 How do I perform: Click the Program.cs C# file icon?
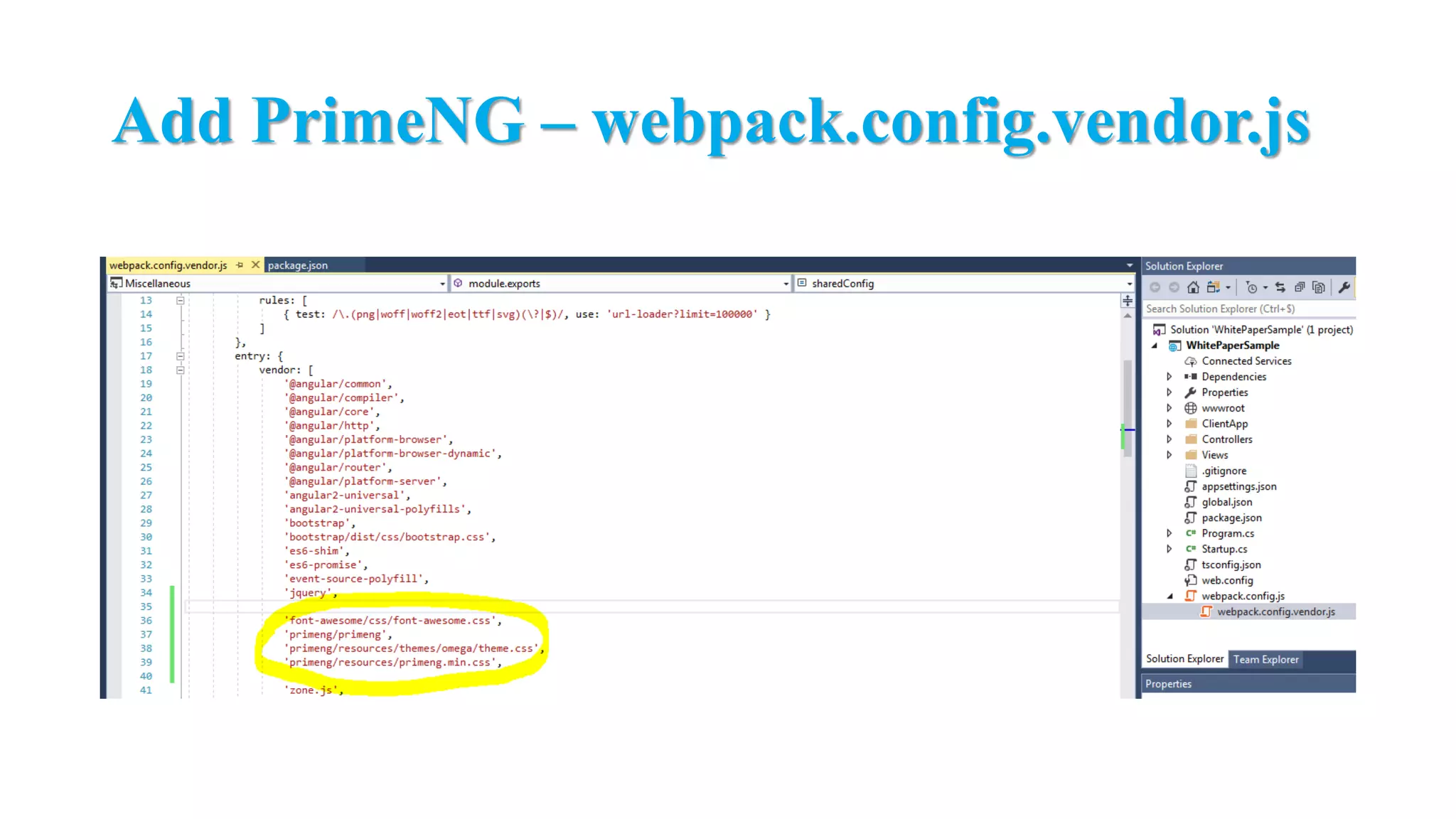[x=1191, y=533]
